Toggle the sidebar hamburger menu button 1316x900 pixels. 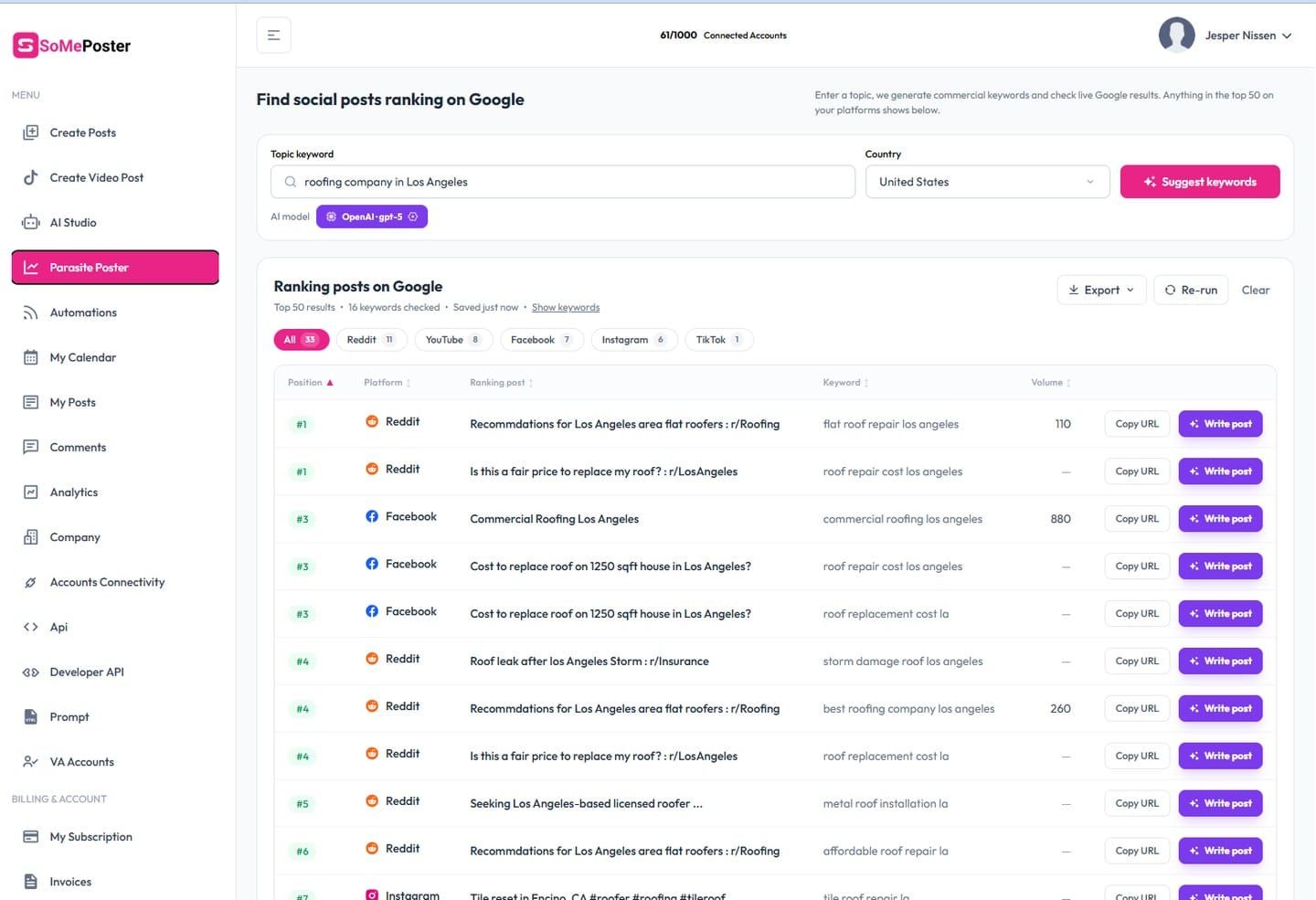click(x=273, y=36)
